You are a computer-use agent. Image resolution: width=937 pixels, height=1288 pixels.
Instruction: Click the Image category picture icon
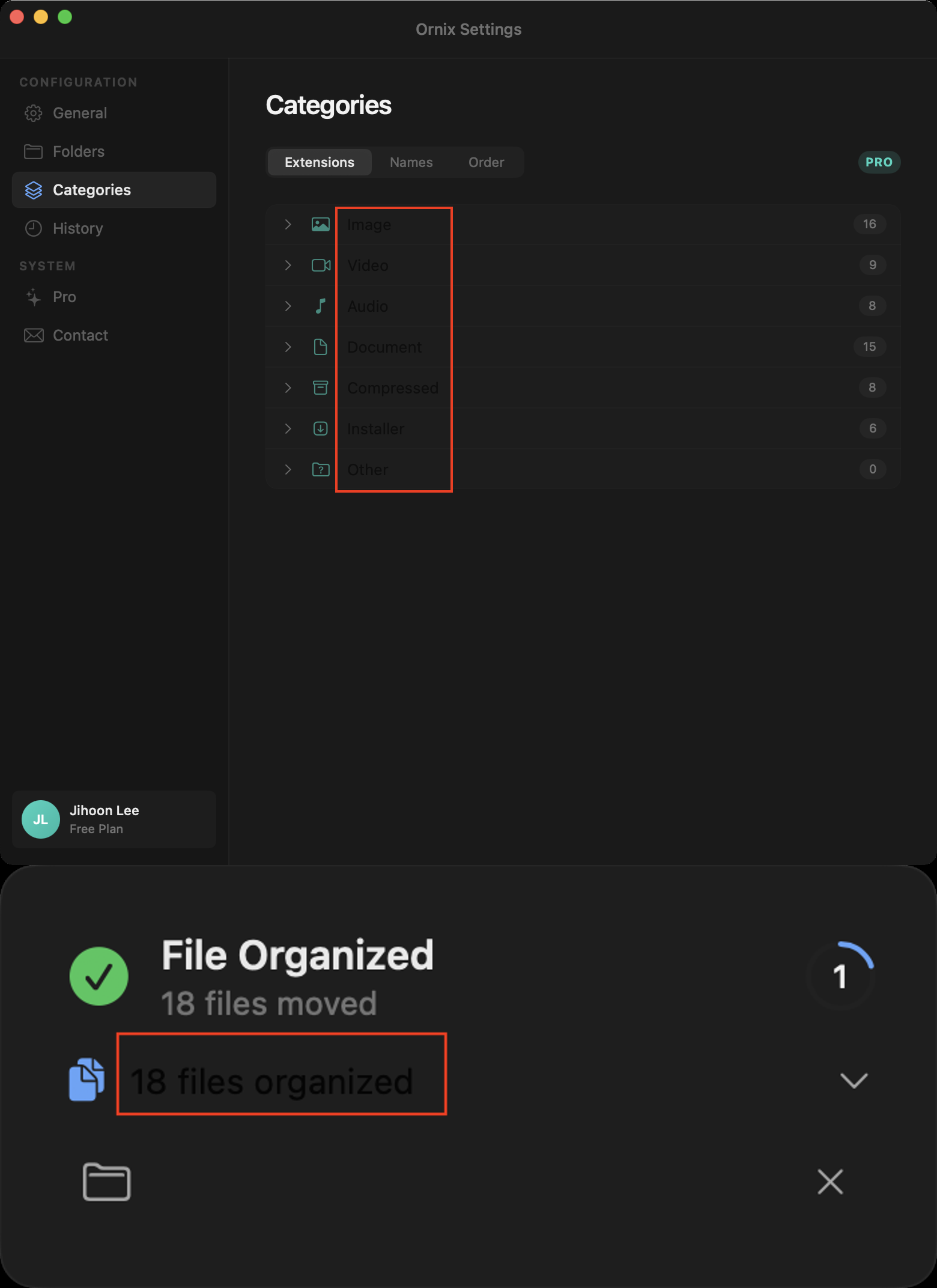(321, 224)
